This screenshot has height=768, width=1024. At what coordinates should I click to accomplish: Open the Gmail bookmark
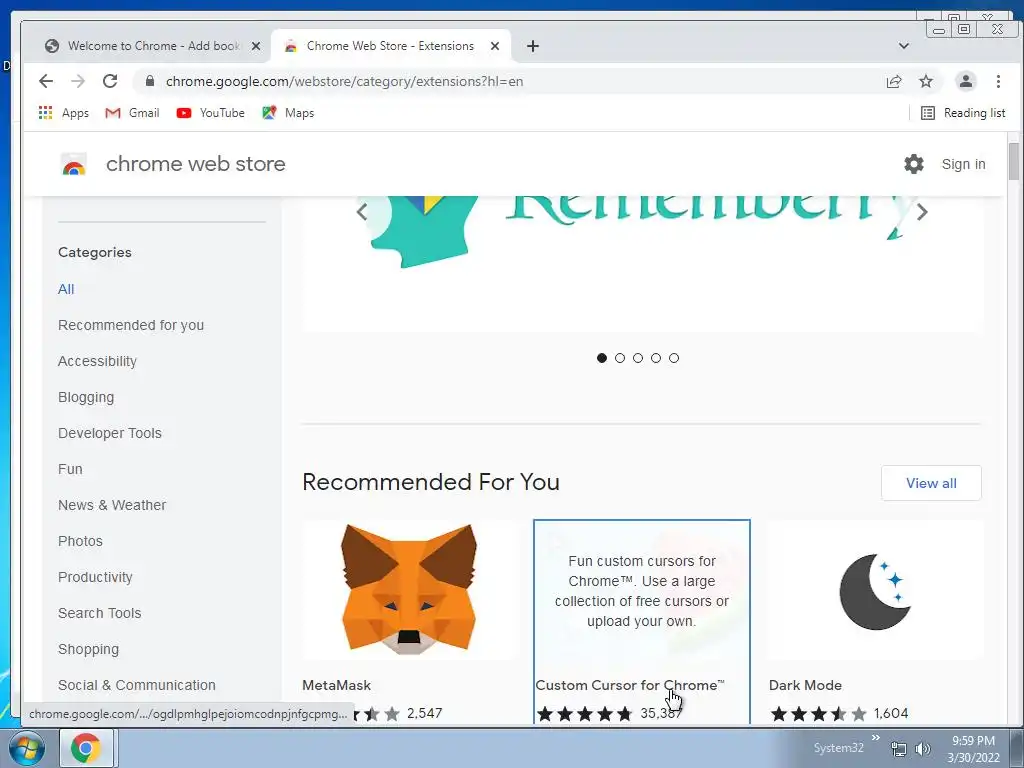(132, 113)
